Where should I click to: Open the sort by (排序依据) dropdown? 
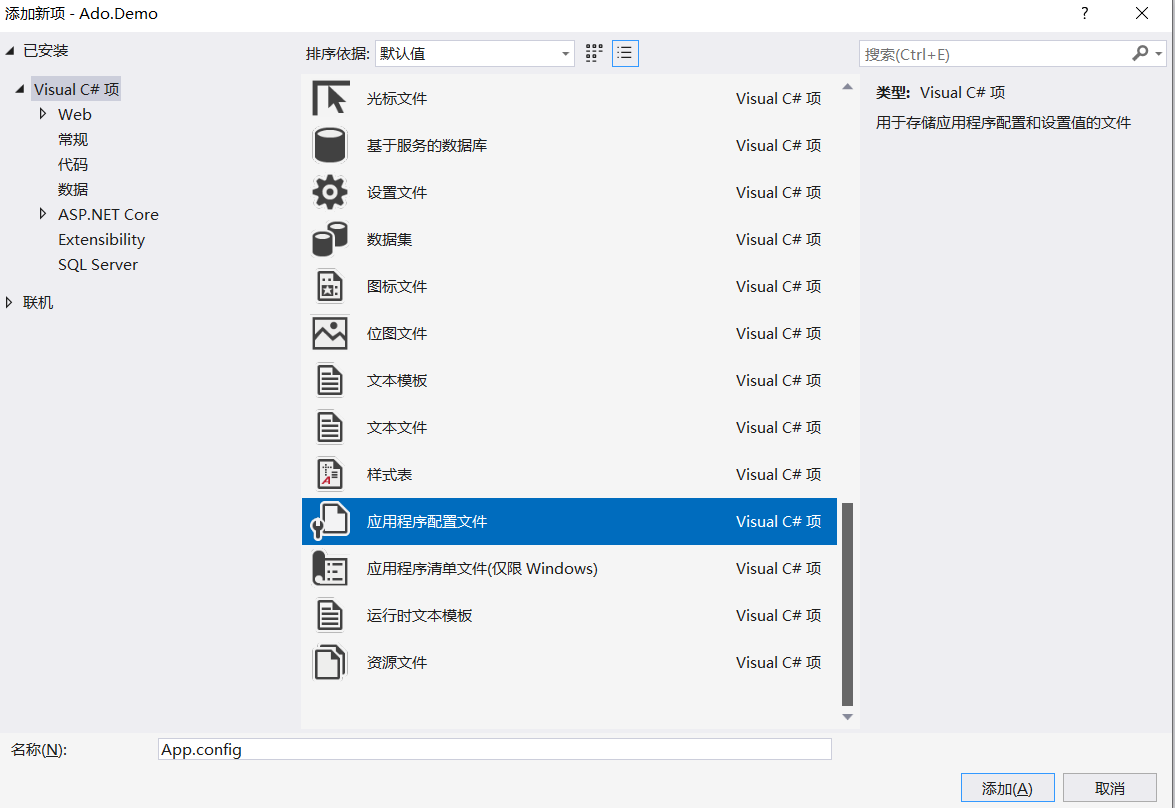point(475,53)
